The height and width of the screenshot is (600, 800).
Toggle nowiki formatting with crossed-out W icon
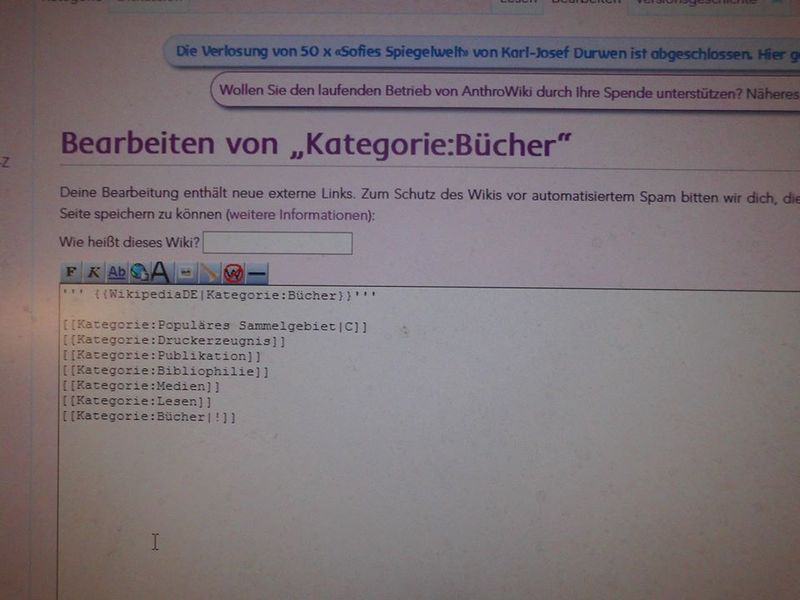233,274
